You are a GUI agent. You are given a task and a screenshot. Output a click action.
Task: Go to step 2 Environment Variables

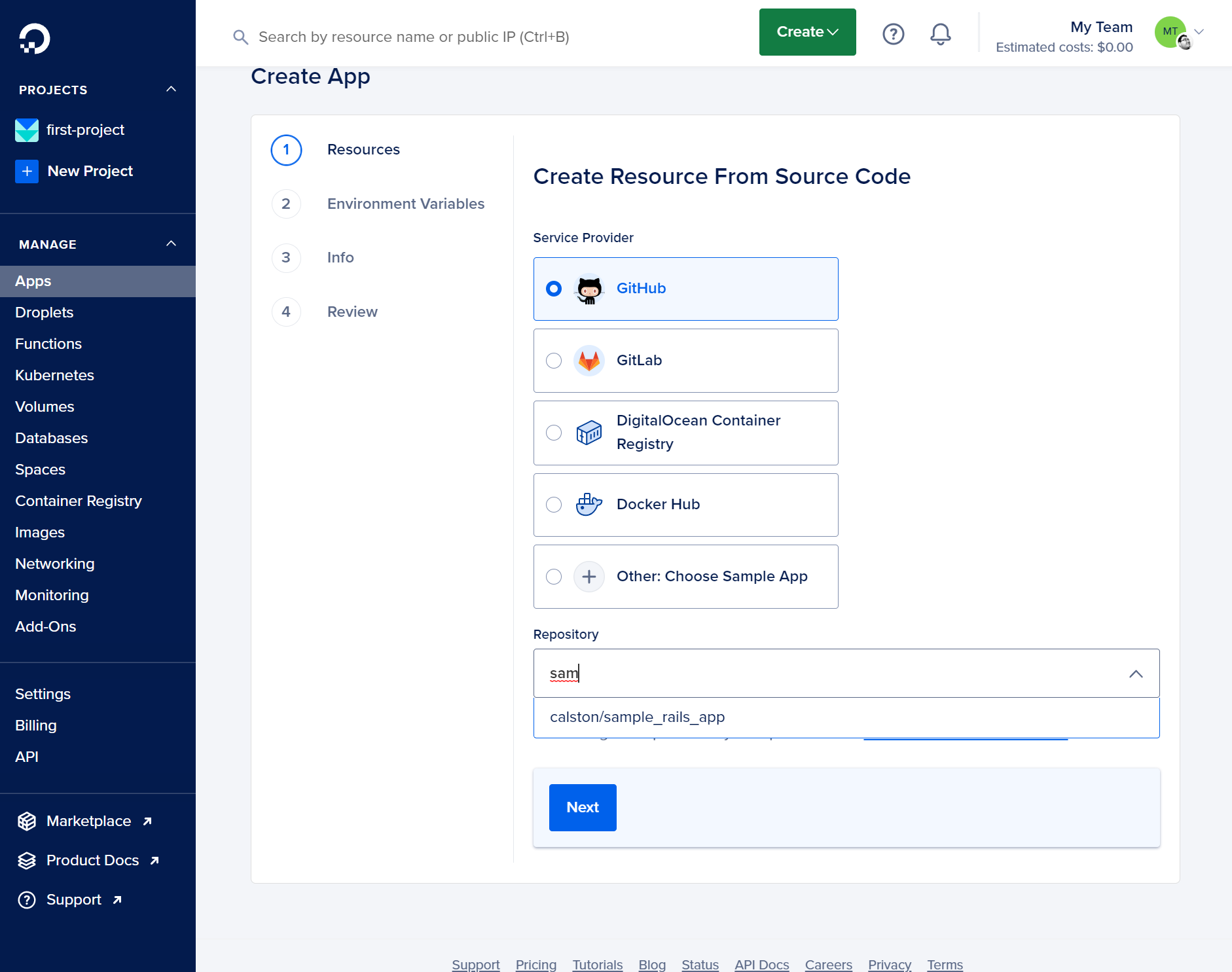click(x=378, y=204)
